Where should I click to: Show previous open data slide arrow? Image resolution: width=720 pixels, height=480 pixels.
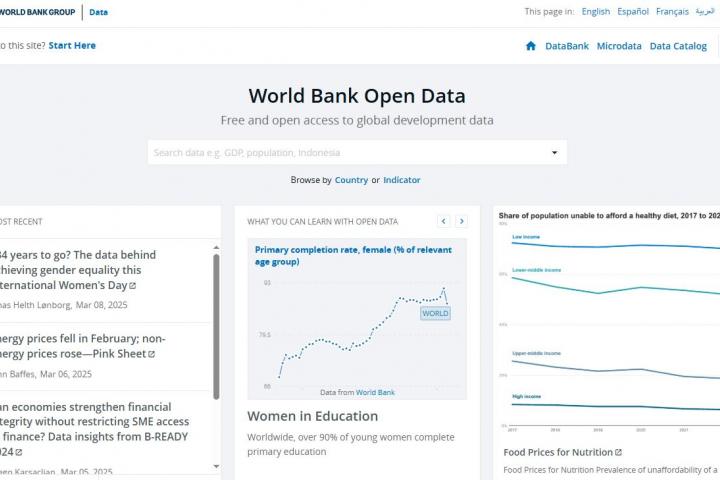[443, 221]
